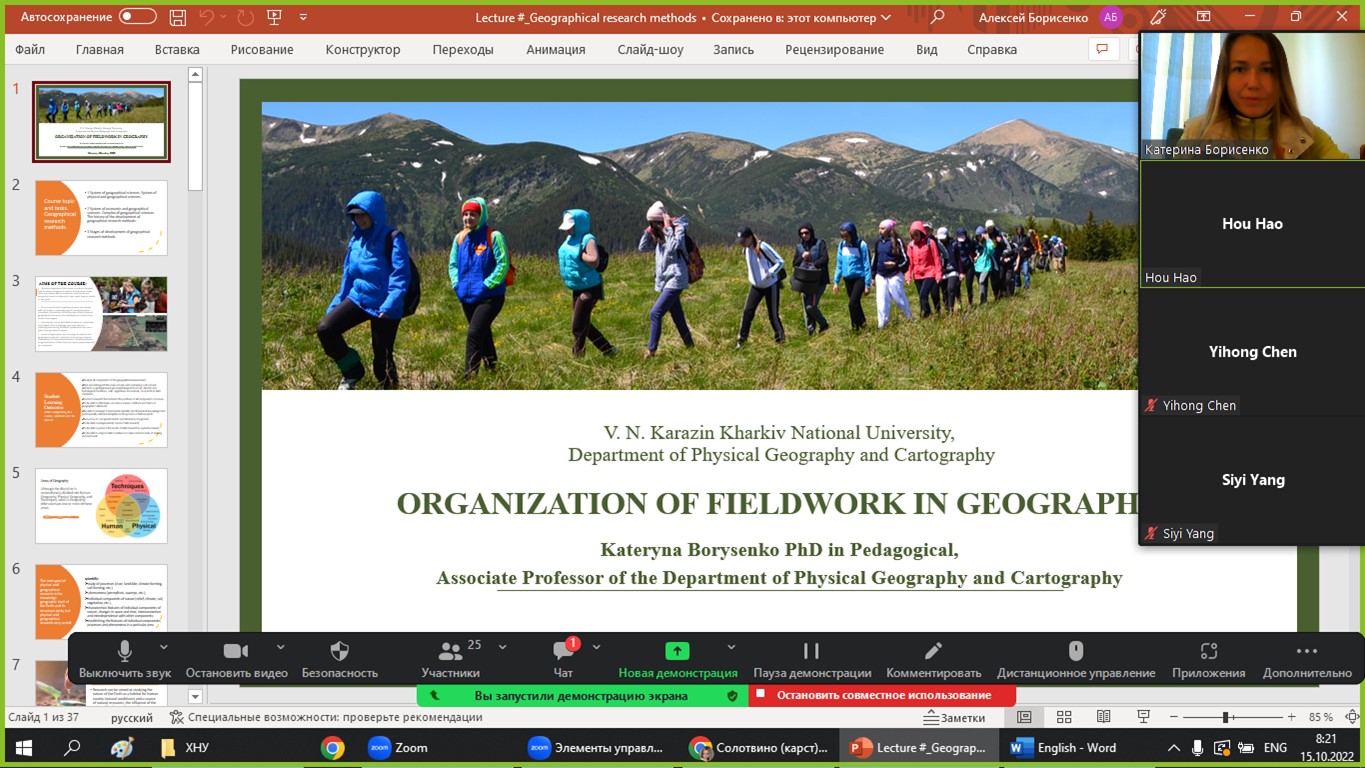Open Zoom security shield icon

[340, 652]
